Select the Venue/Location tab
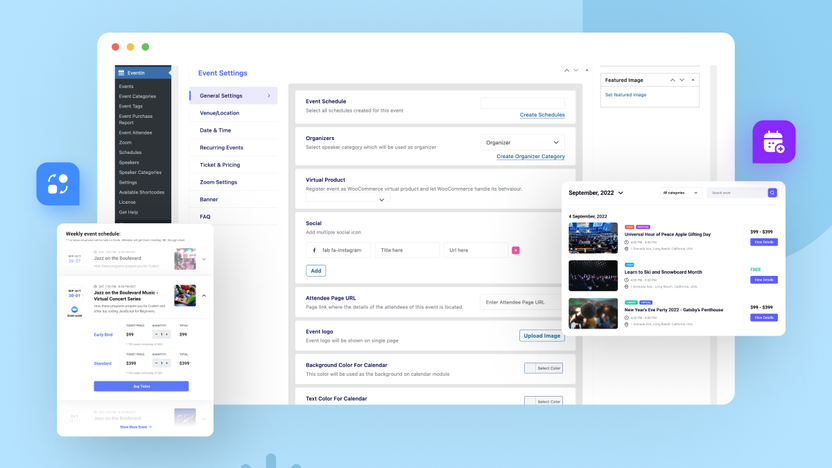Image resolution: width=832 pixels, height=468 pixels. click(x=233, y=113)
